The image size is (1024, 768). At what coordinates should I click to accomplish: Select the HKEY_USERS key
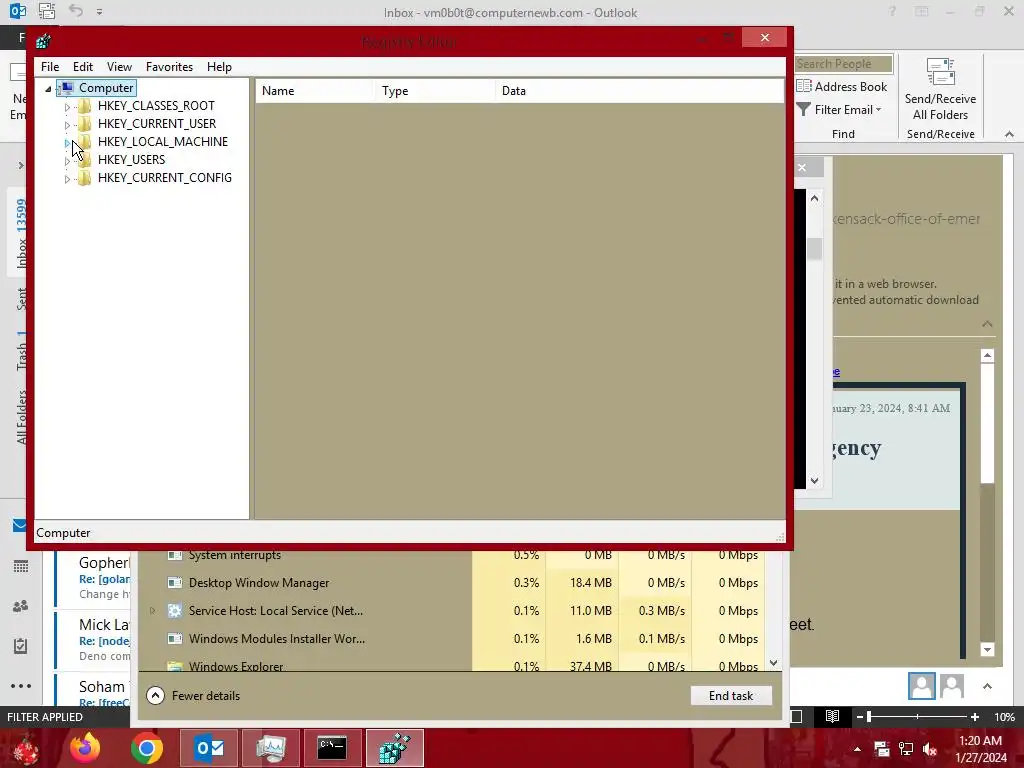point(131,159)
